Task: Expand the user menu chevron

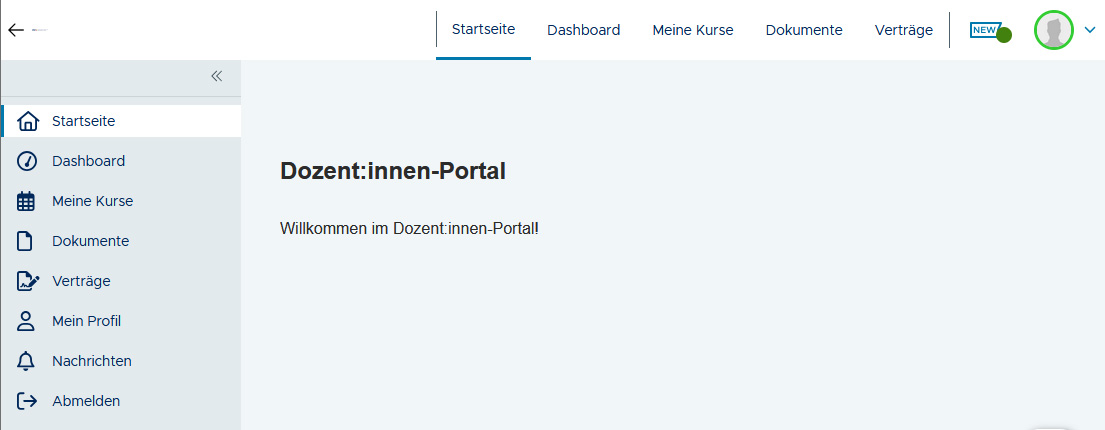Action: pos(1090,30)
